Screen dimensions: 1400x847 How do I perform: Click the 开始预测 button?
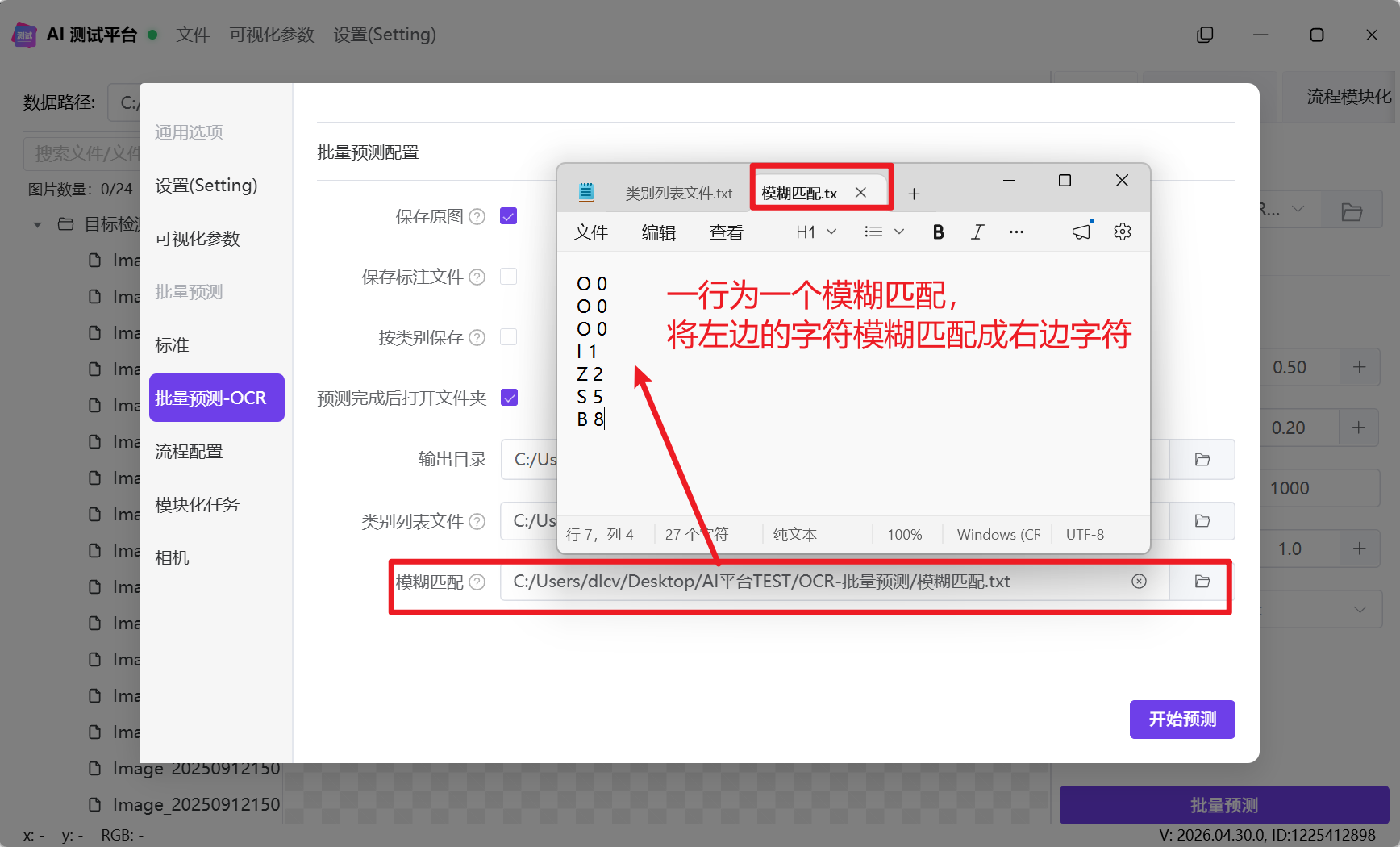coord(1182,719)
